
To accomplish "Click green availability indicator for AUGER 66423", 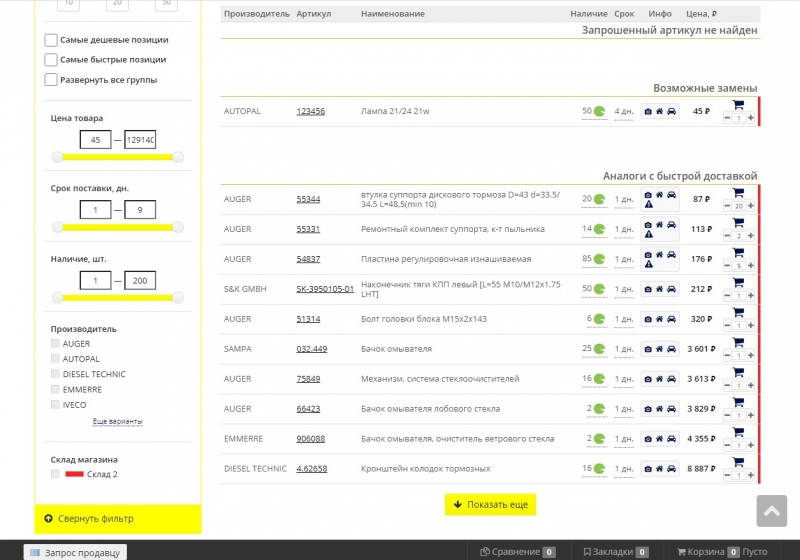I will click(x=599, y=409).
